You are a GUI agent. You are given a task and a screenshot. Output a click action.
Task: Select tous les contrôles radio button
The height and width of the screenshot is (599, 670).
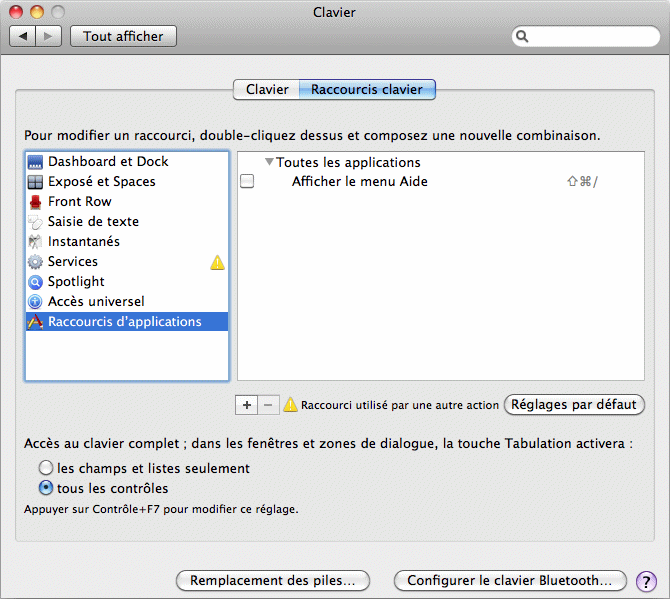pos(46,488)
